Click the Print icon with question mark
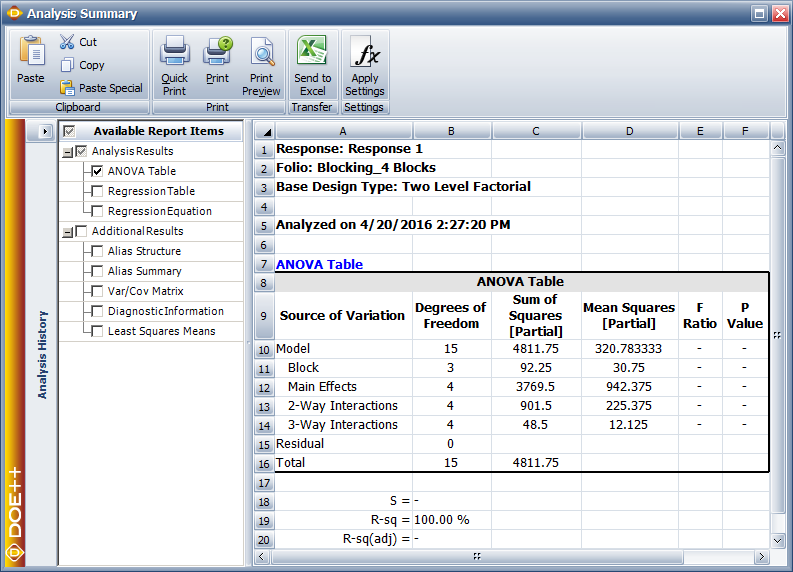The height and width of the screenshot is (572, 793). (x=217, y=51)
